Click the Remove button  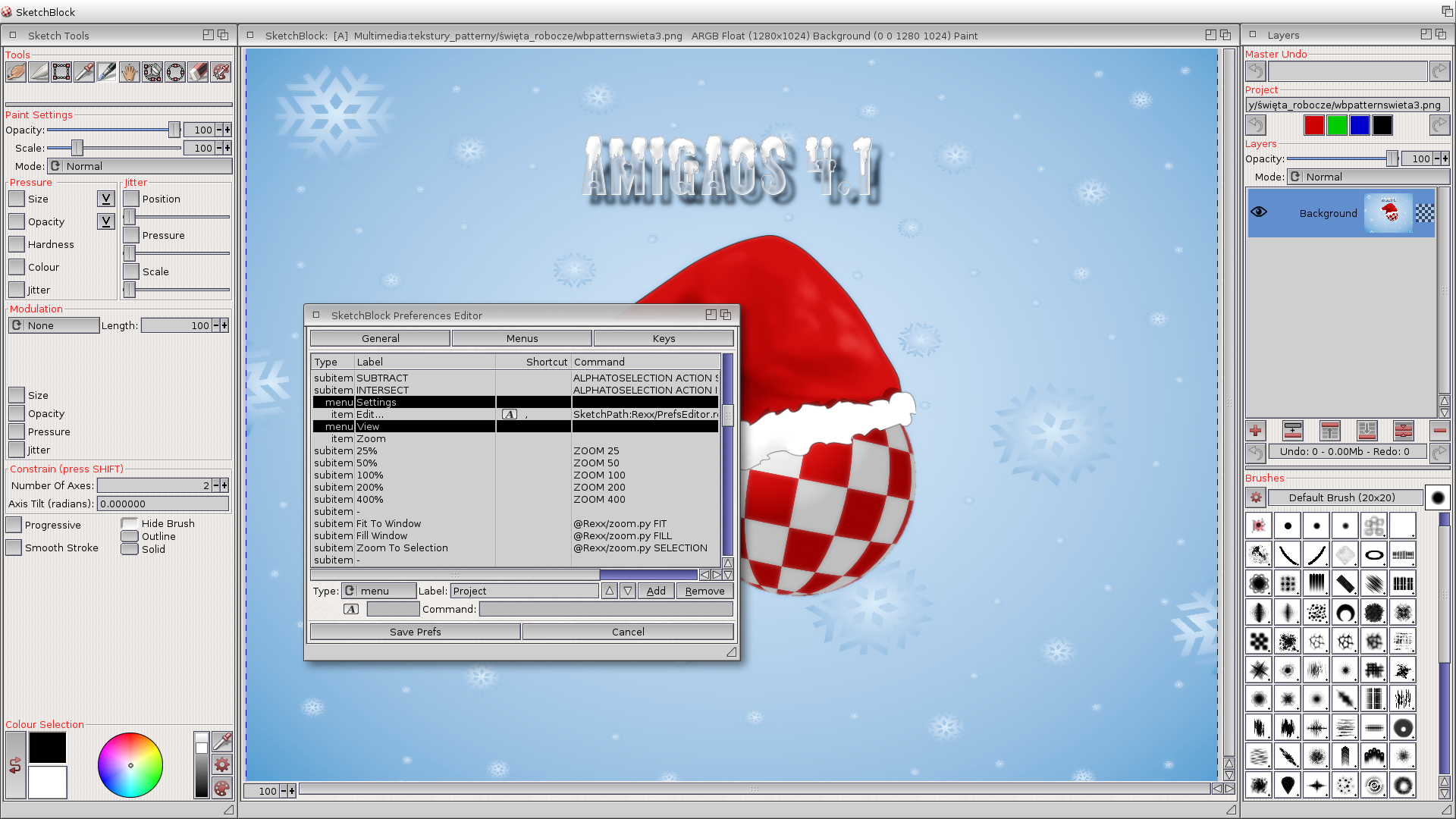704,591
